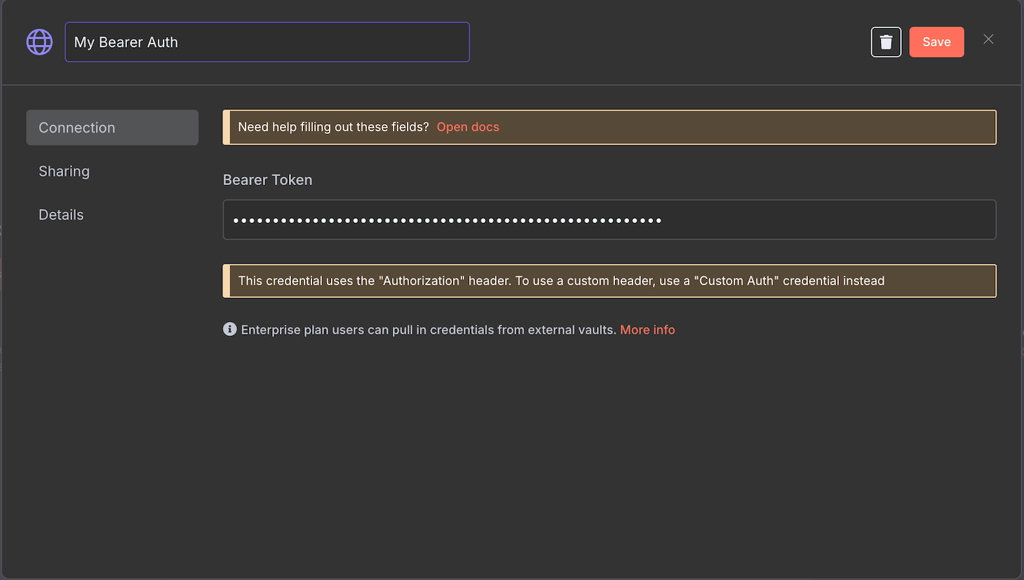
Task: Click the globe credential type icon
Action: (x=39, y=42)
